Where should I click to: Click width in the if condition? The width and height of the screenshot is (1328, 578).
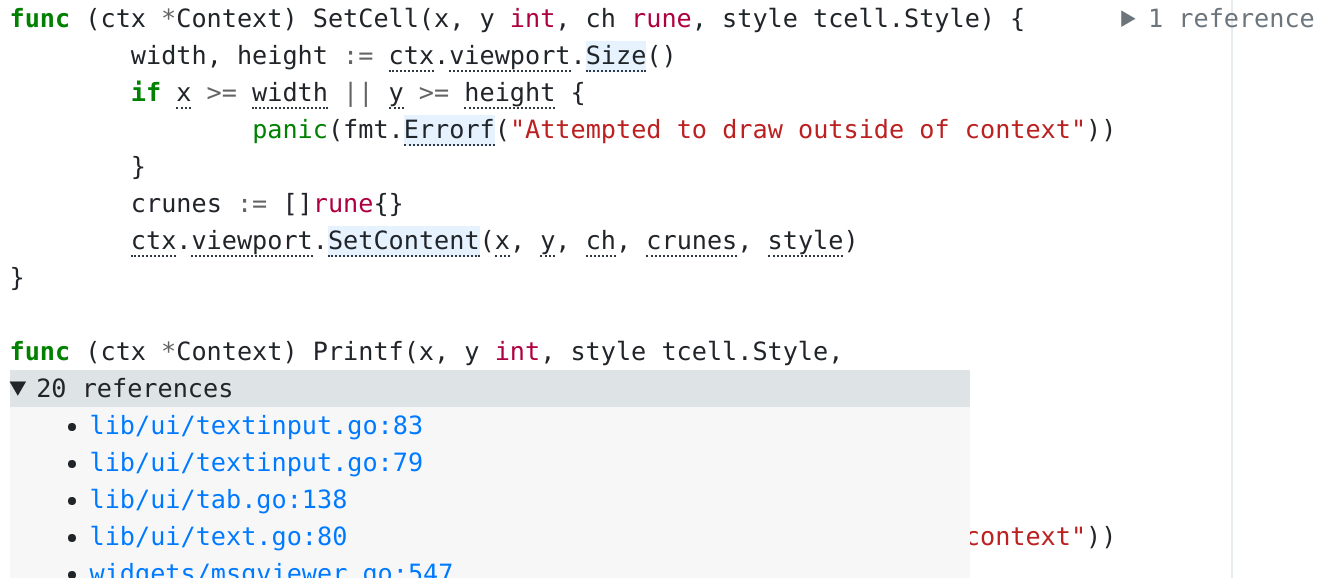[x=289, y=93]
